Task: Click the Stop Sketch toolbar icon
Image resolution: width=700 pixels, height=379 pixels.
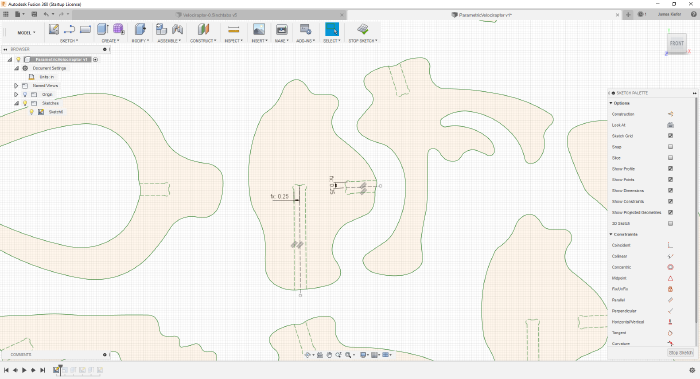Action: click(x=362, y=29)
